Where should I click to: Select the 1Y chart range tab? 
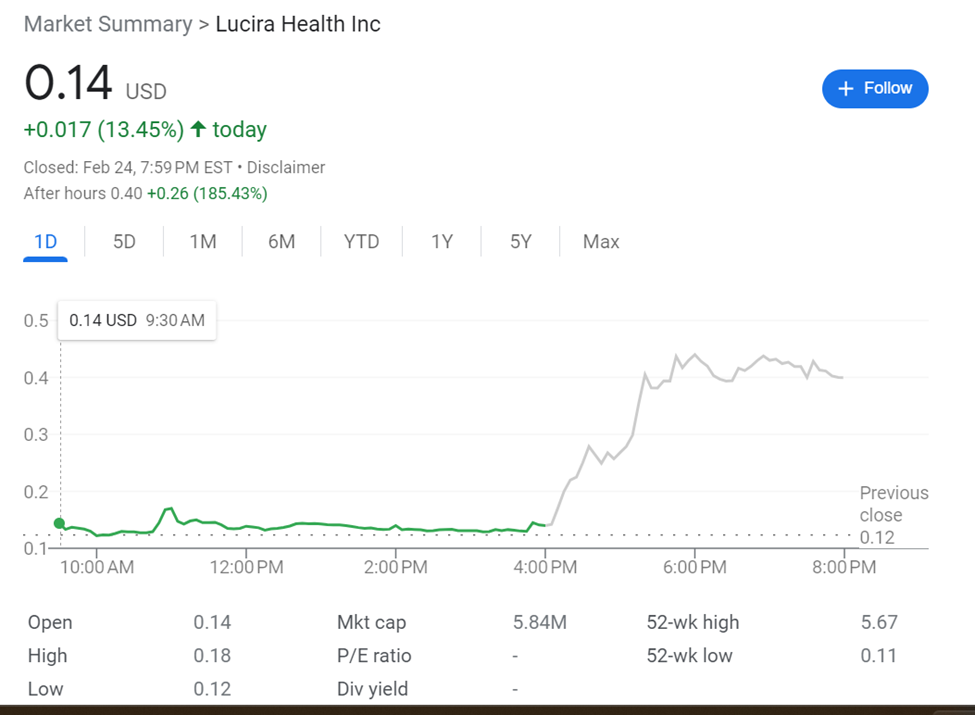click(x=441, y=241)
